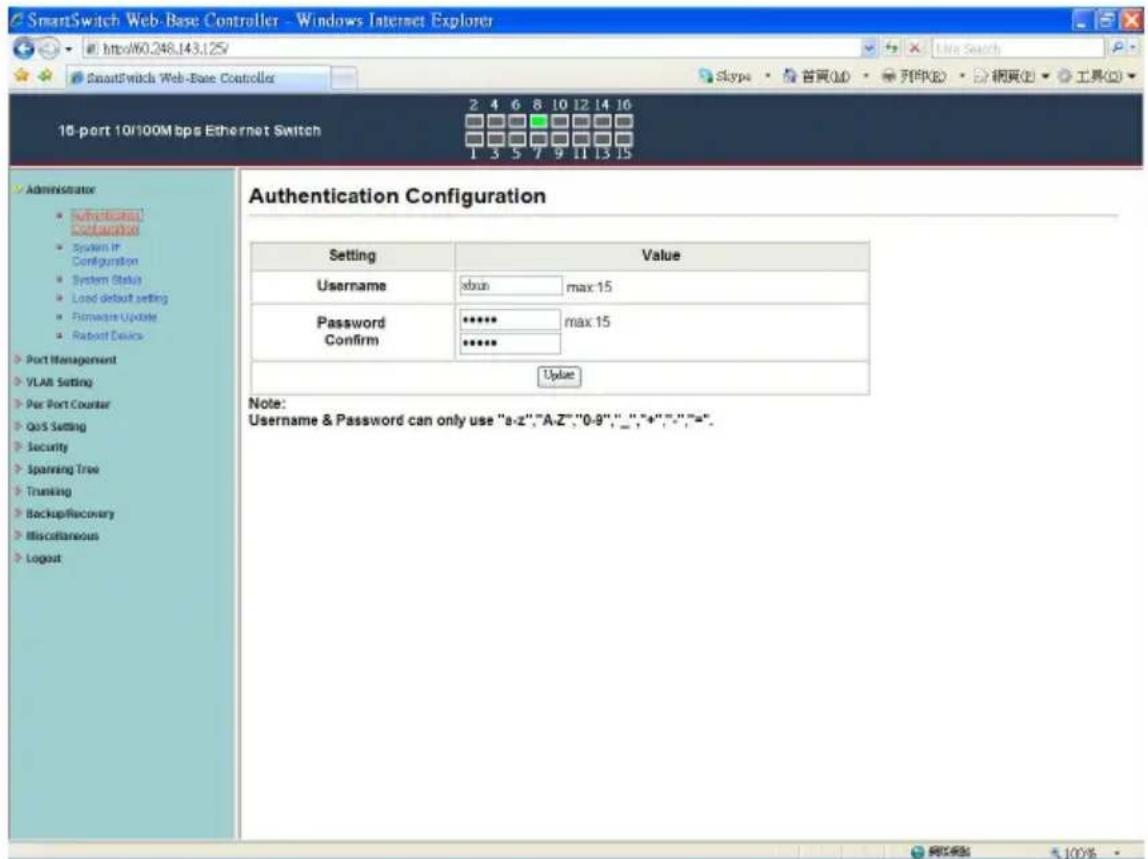The image size is (1148, 859).
Task: Open System Status link
Action: tap(106, 280)
